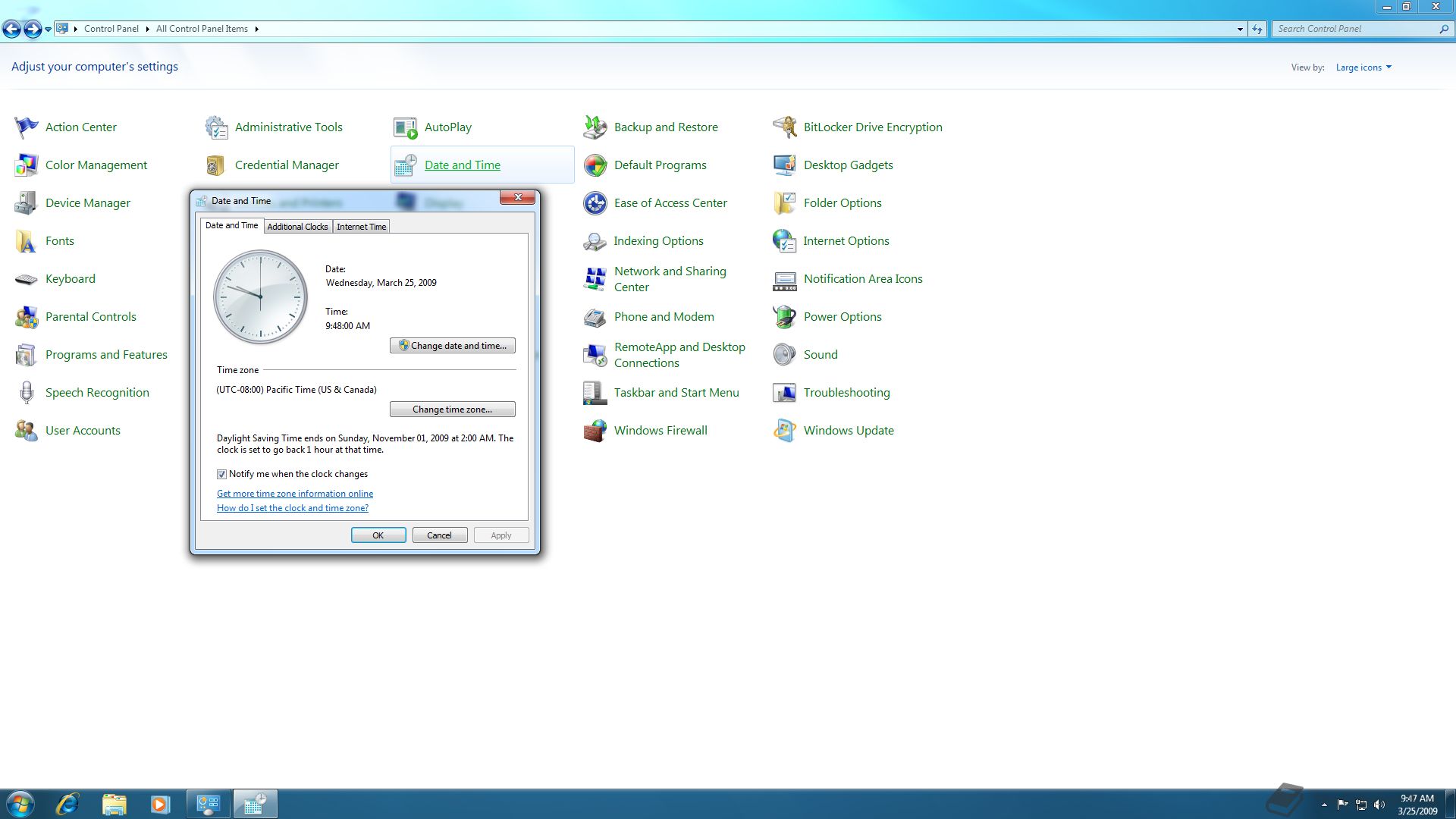The image size is (1456, 819).
Task: Click Change time zone button
Action: [x=453, y=409]
